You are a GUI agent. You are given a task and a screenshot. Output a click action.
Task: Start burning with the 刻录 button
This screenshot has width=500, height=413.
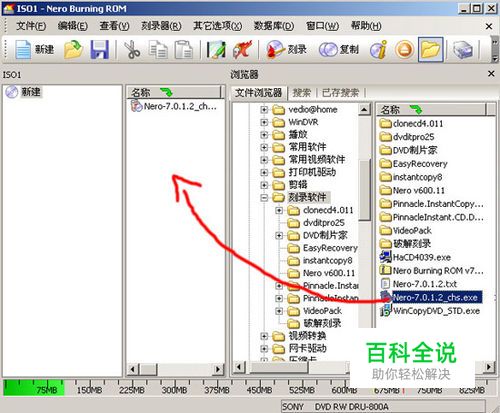287,50
